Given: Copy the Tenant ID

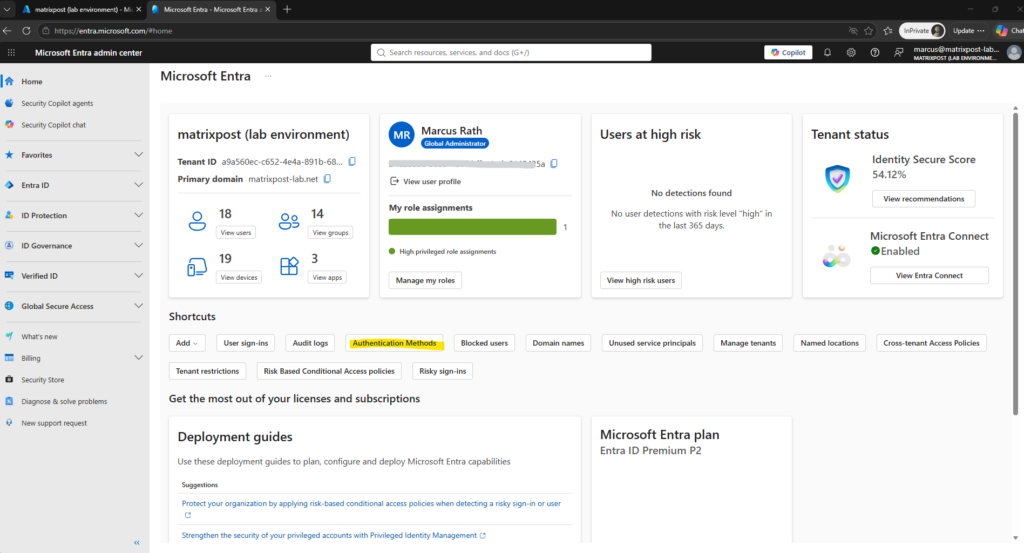Looking at the screenshot, I should [x=352, y=161].
